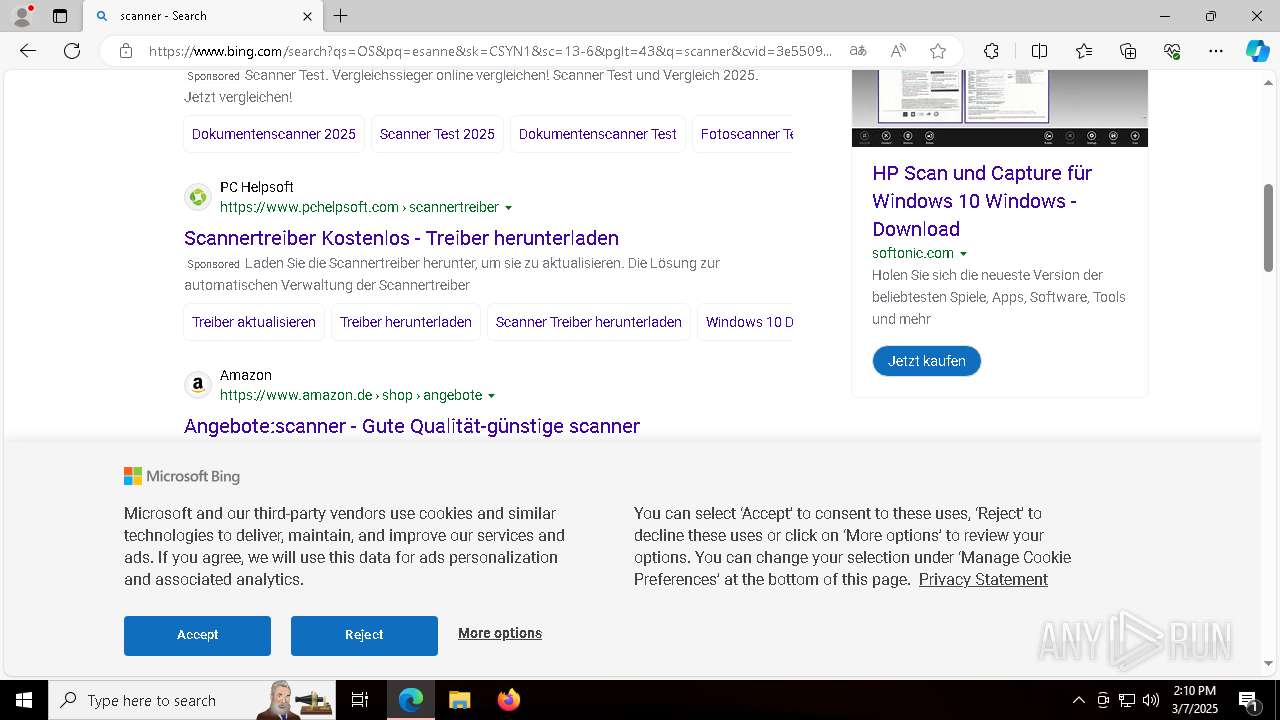This screenshot has width=1280, height=720.
Task: Open HP Scan und Capture download link
Action: point(982,201)
